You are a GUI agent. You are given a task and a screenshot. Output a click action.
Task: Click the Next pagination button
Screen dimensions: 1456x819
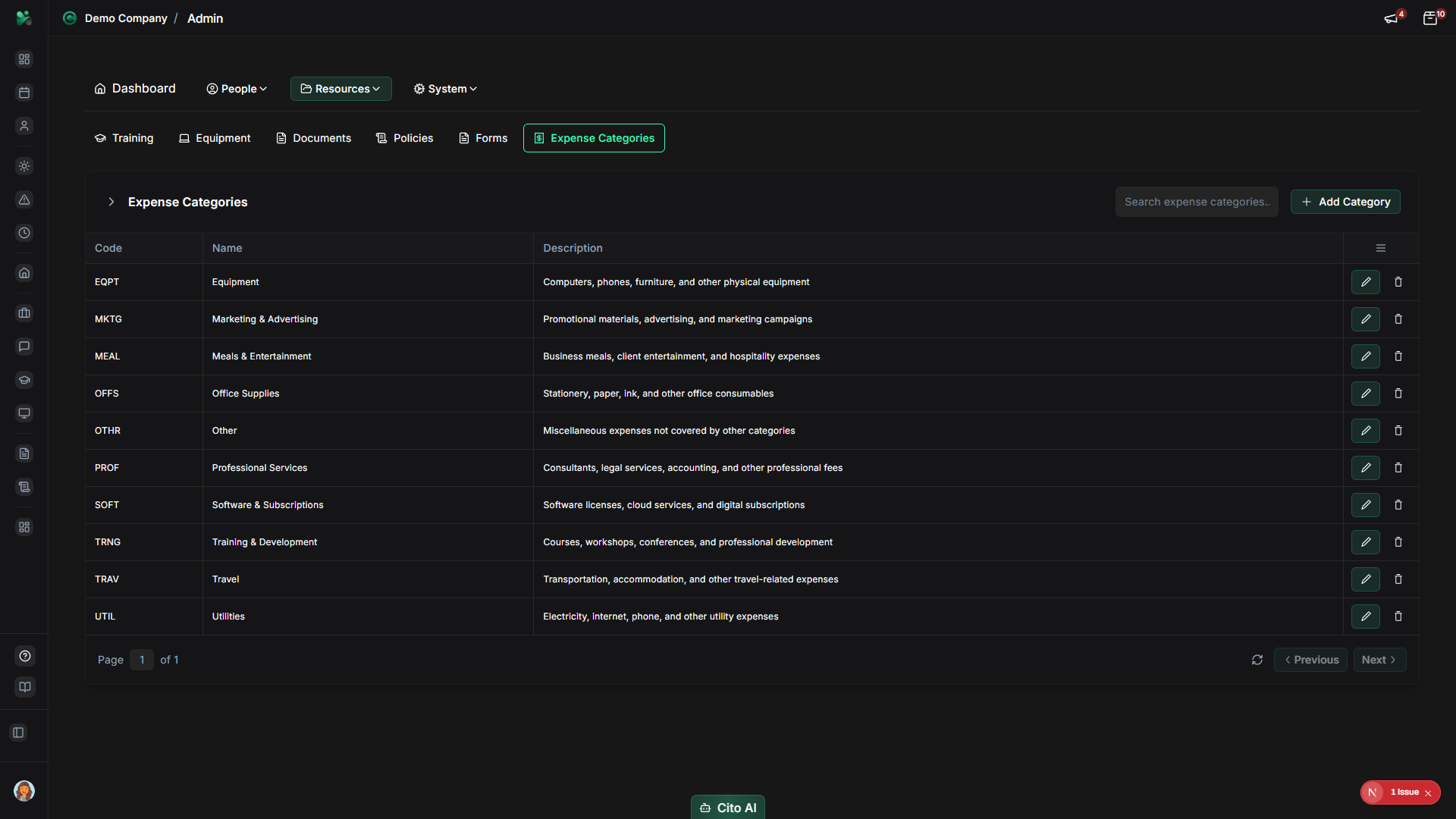coord(1379,660)
